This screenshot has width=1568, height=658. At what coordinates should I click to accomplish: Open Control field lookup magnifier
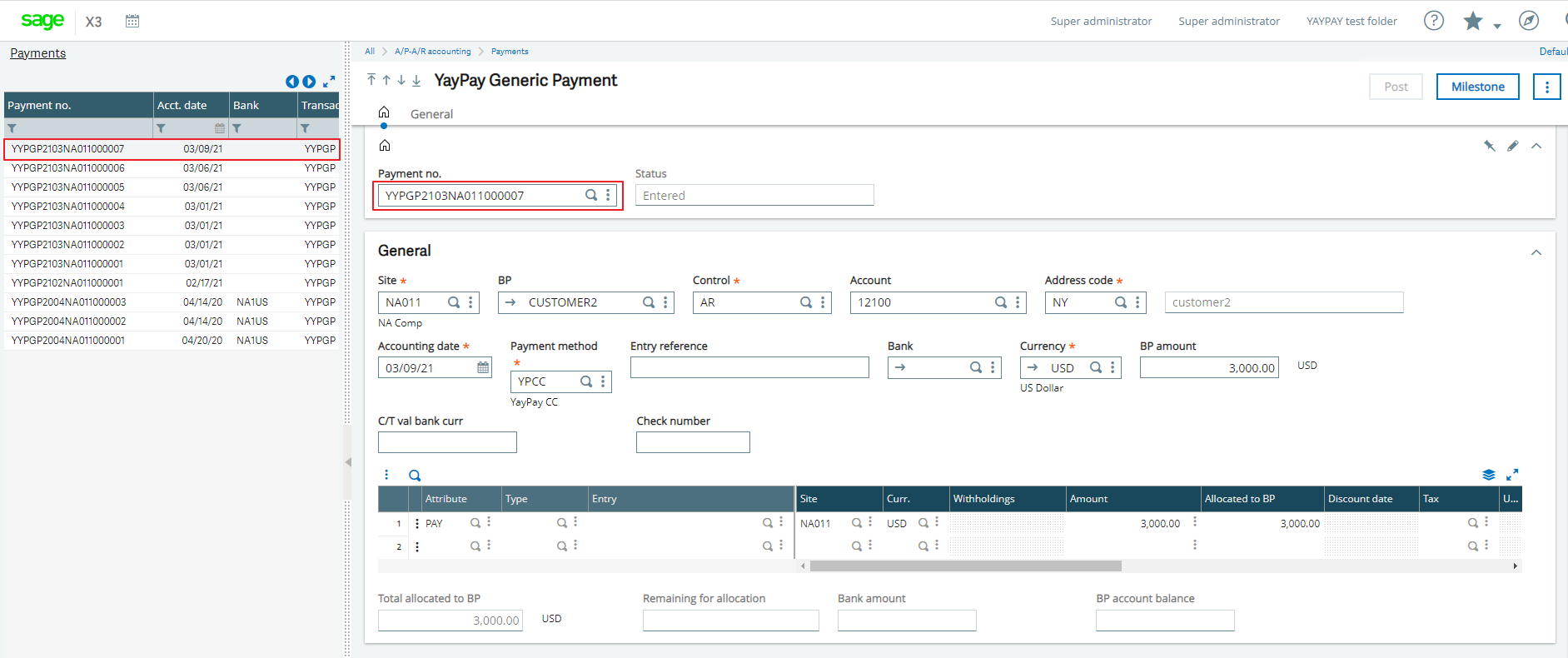806,302
